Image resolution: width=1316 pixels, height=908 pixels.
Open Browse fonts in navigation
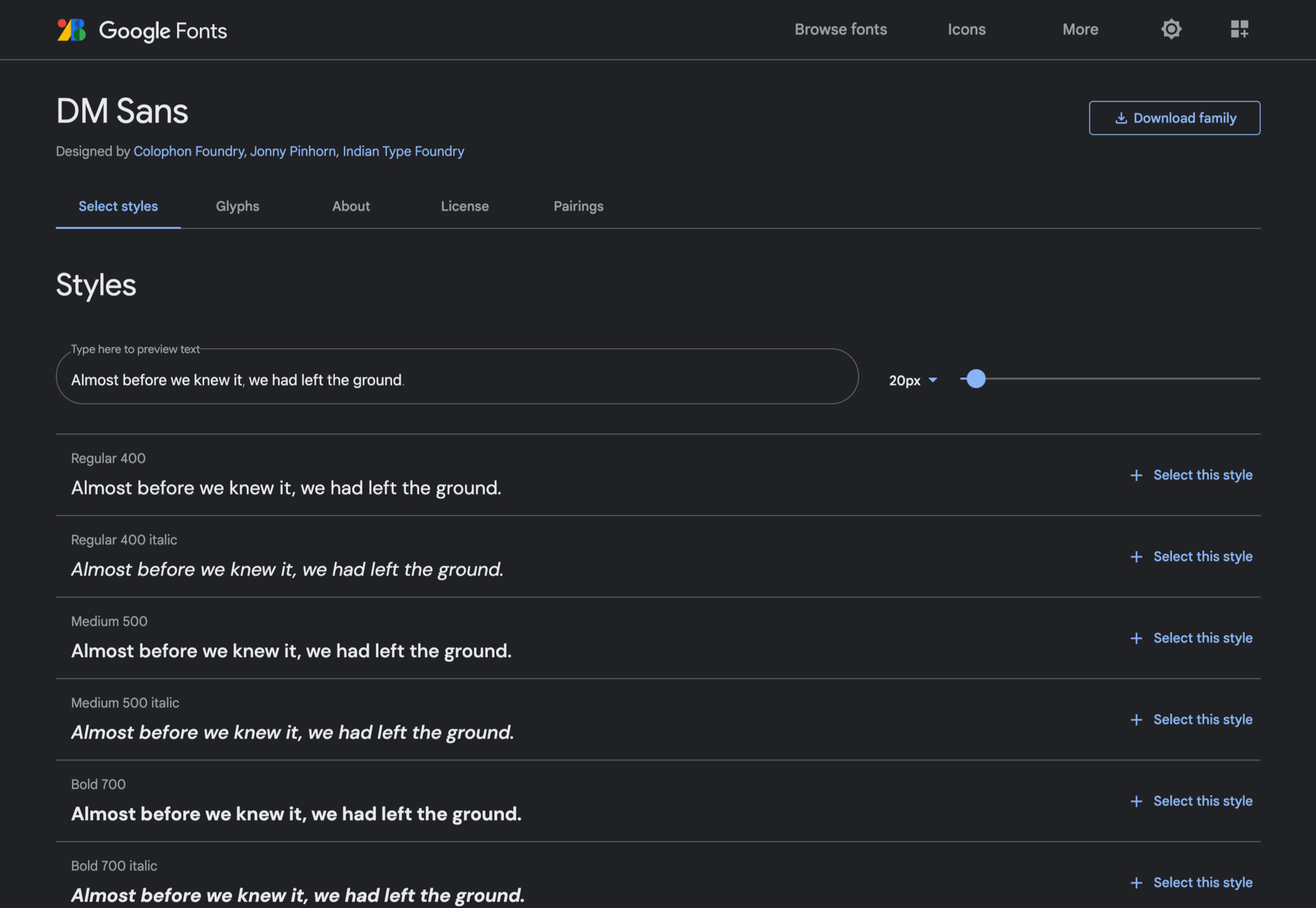tap(840, 29)
